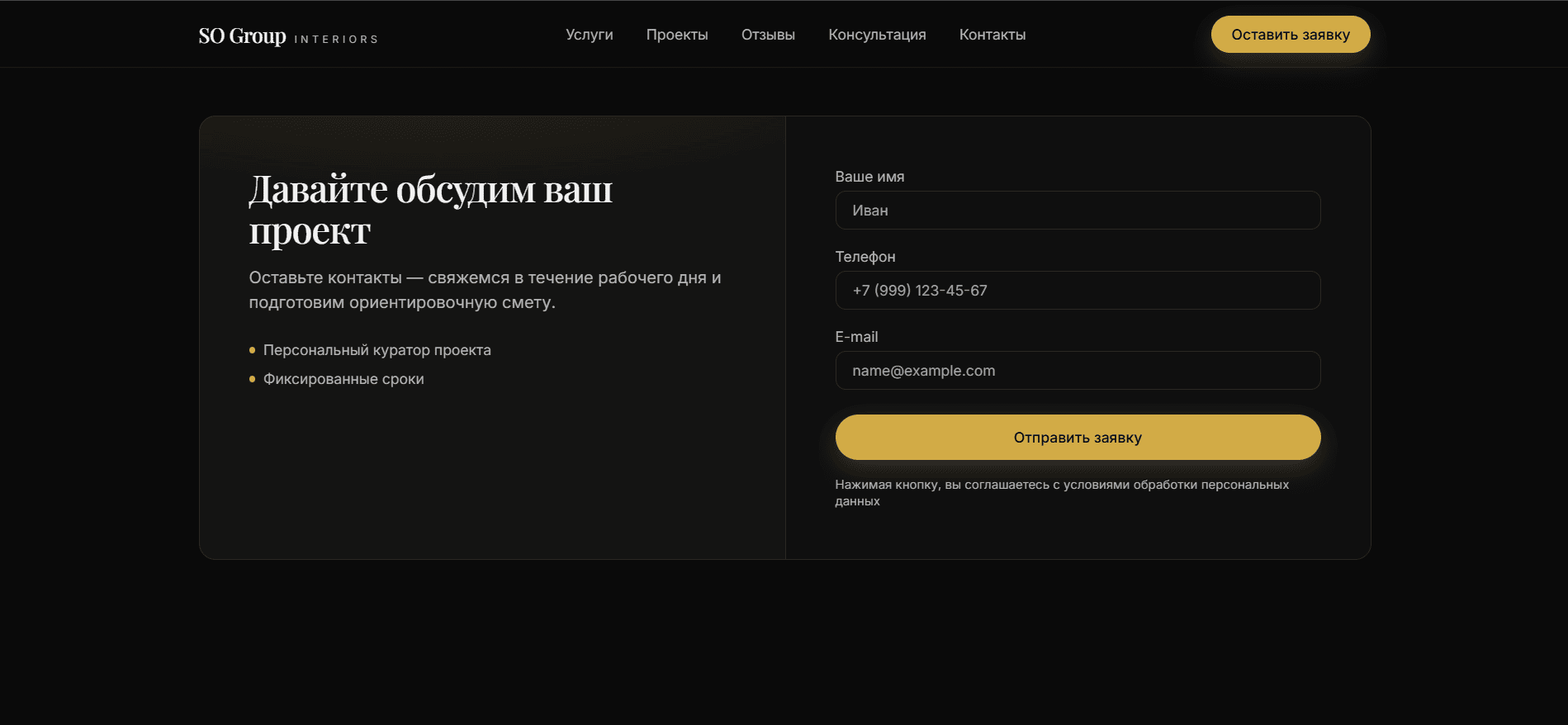Click the personal data consent notice text

(x=1061, y=493)
